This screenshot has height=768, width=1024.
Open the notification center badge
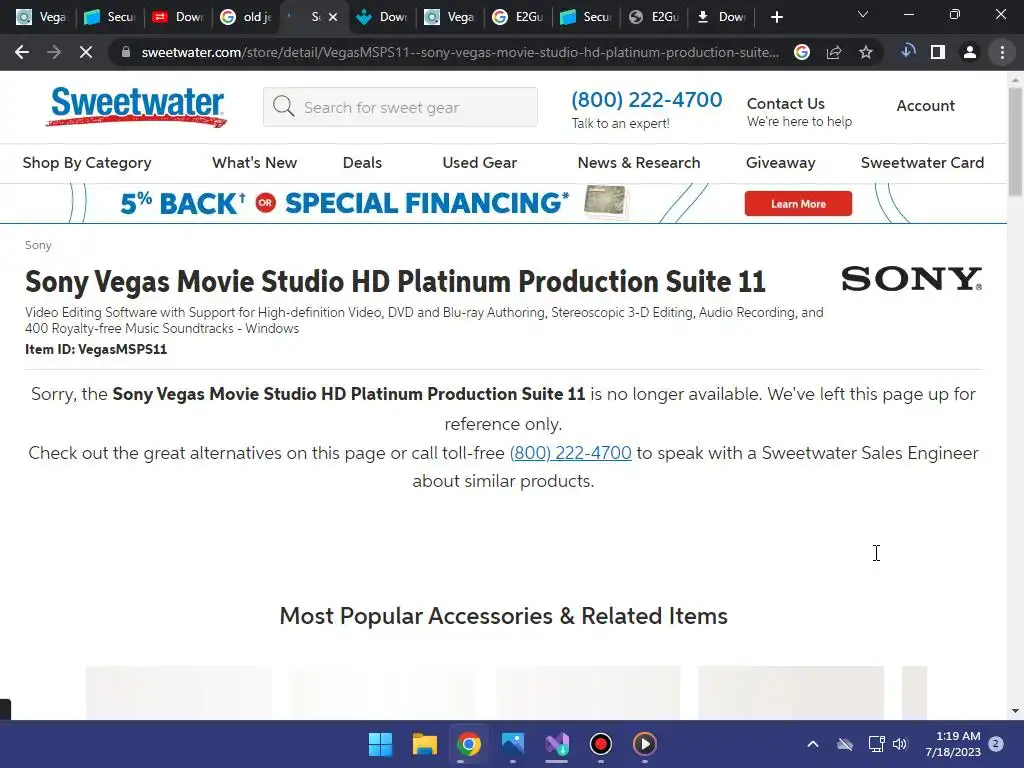click(996, 743)
